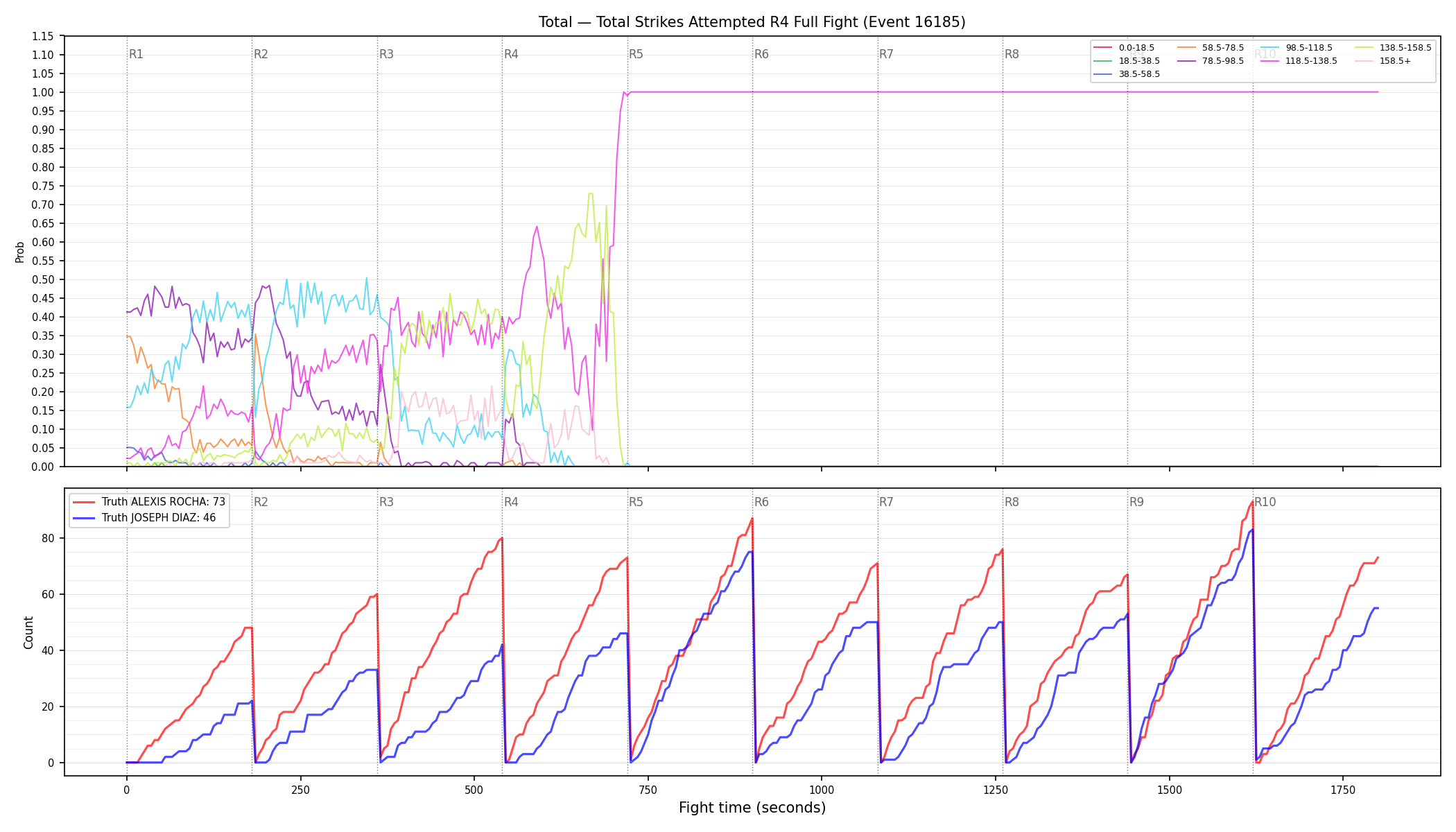Click the R8 label in top chart
The image size is (1456, 832).
click(1012, 54)
